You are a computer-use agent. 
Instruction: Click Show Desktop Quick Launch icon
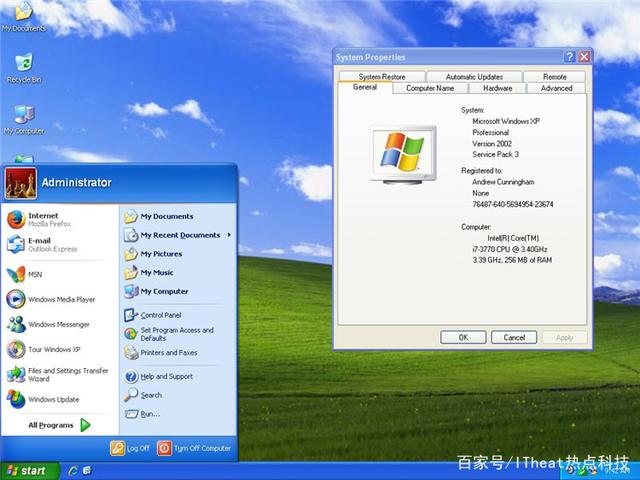click(x=87, y=471)
